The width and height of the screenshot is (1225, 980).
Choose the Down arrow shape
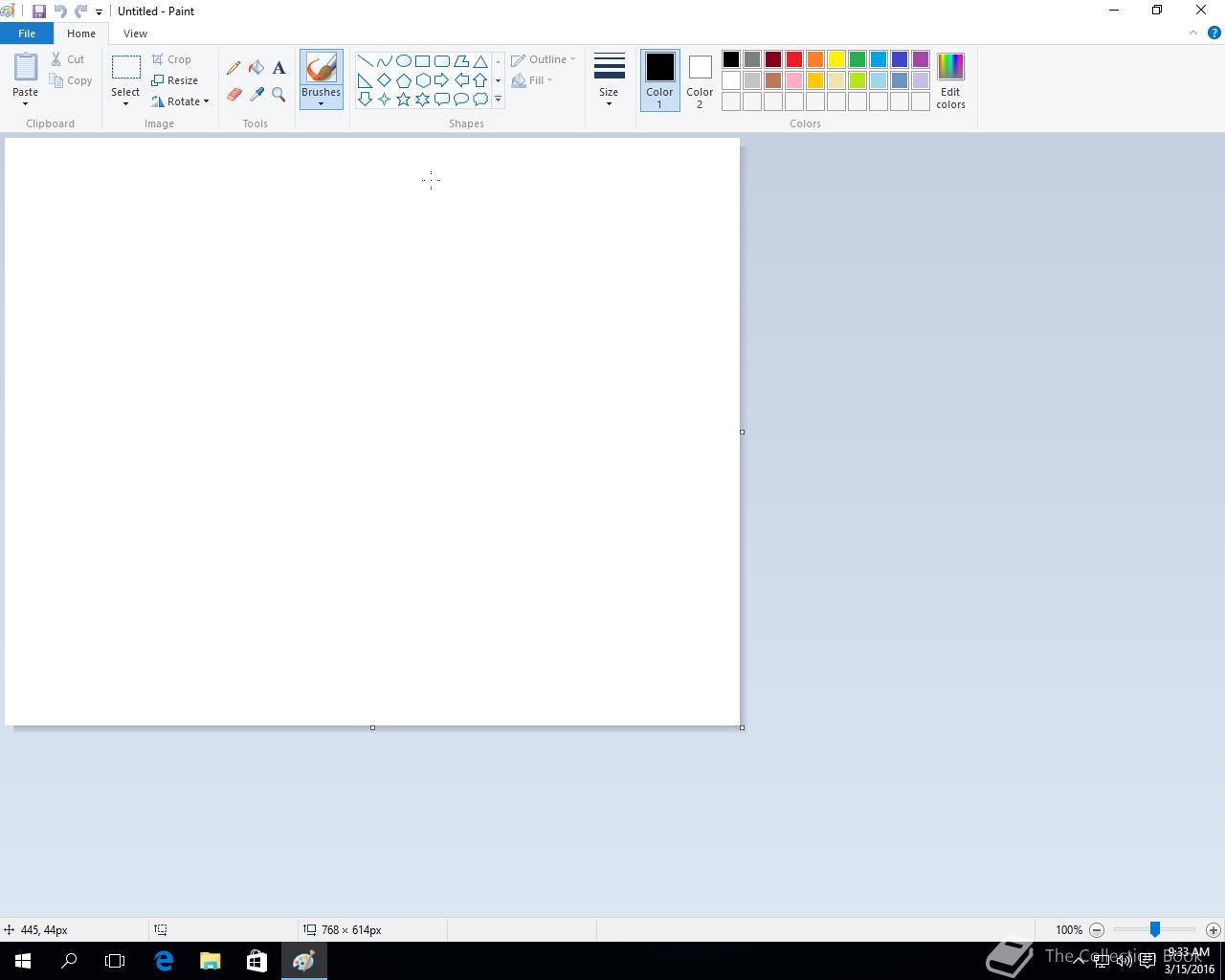pos(365,99)
